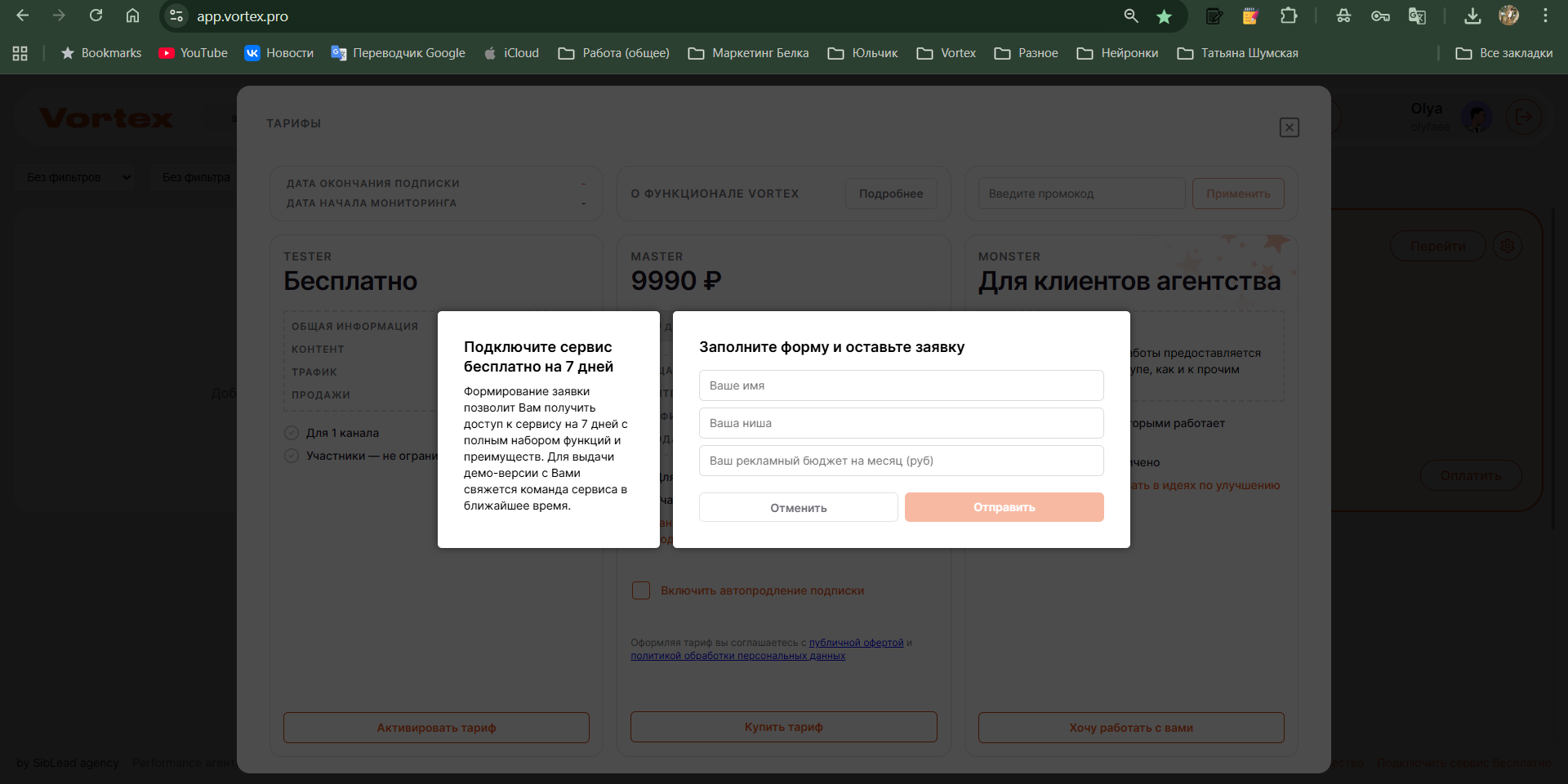
Task: Open YouTube bookmark
Action: click(194, 53)
